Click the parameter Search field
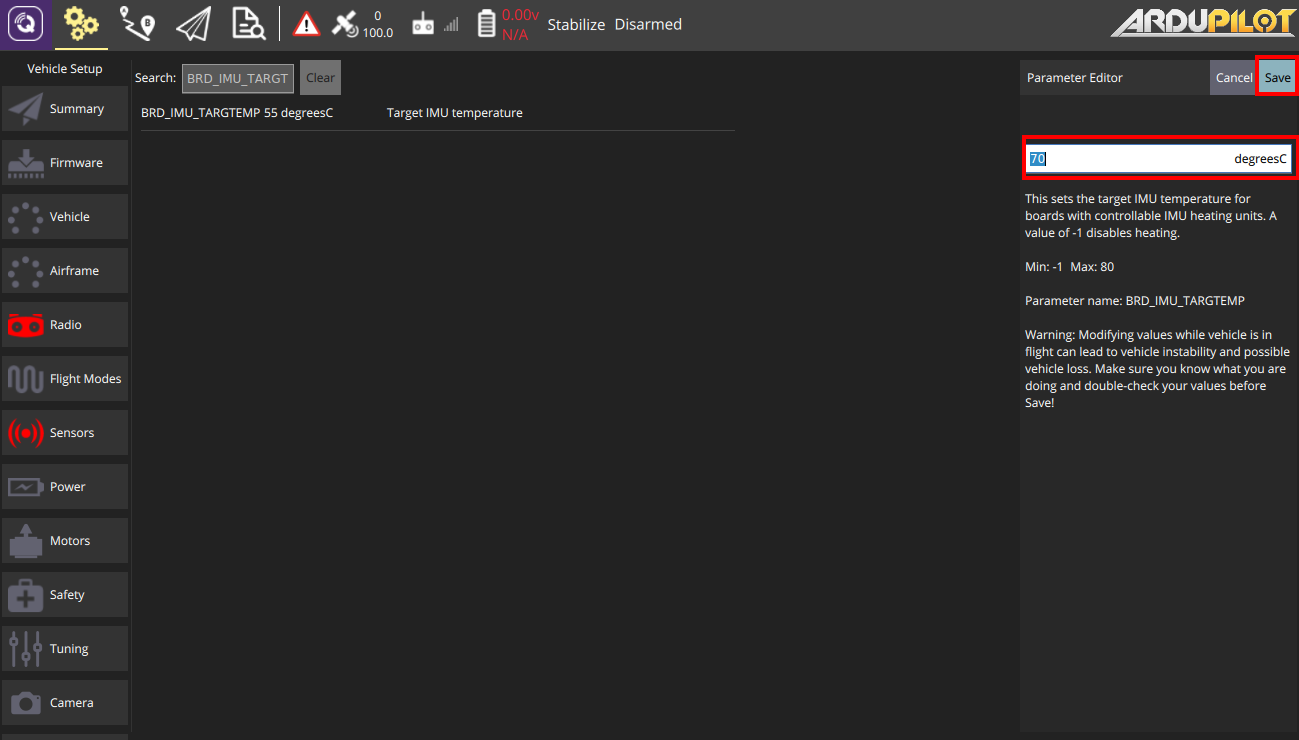Viewport: 1299px width, 740px height. pos(238,78)
